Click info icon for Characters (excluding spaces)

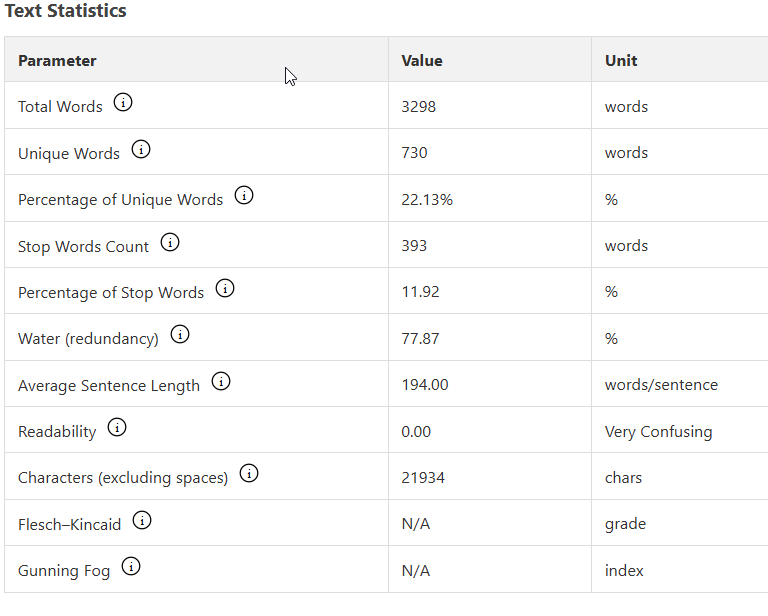[x=249, y=473]
